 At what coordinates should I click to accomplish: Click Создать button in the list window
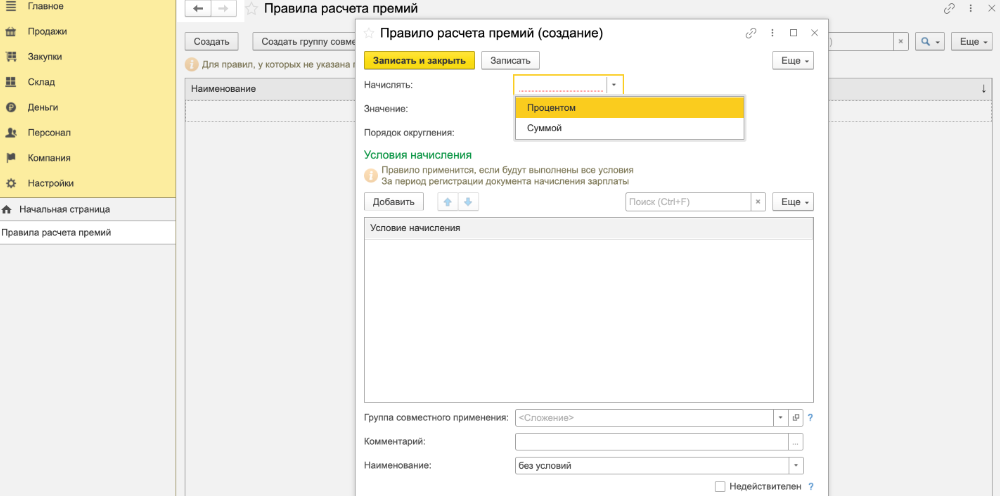click(x=211, y=41)
